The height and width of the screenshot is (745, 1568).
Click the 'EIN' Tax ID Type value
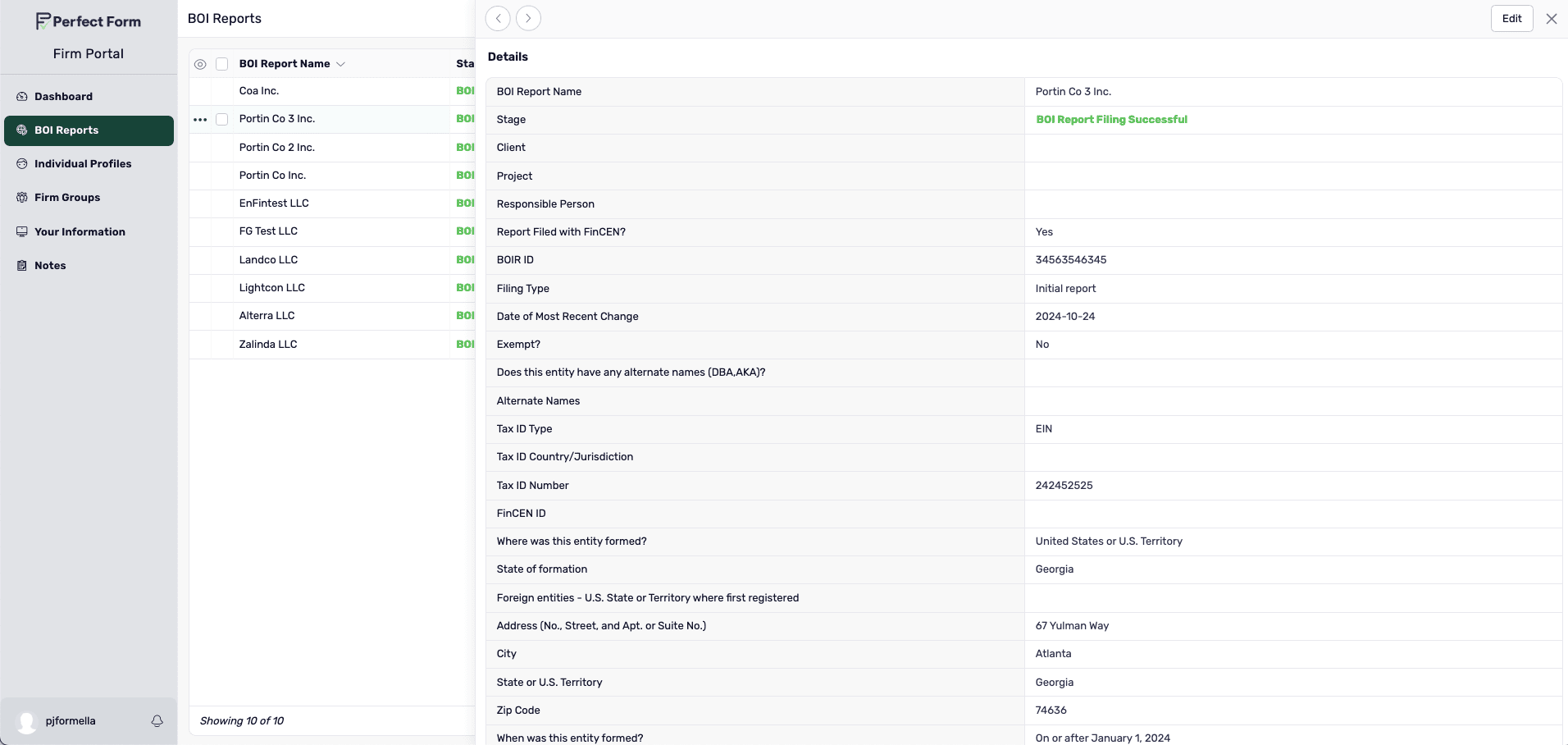tap(1044, 429)
